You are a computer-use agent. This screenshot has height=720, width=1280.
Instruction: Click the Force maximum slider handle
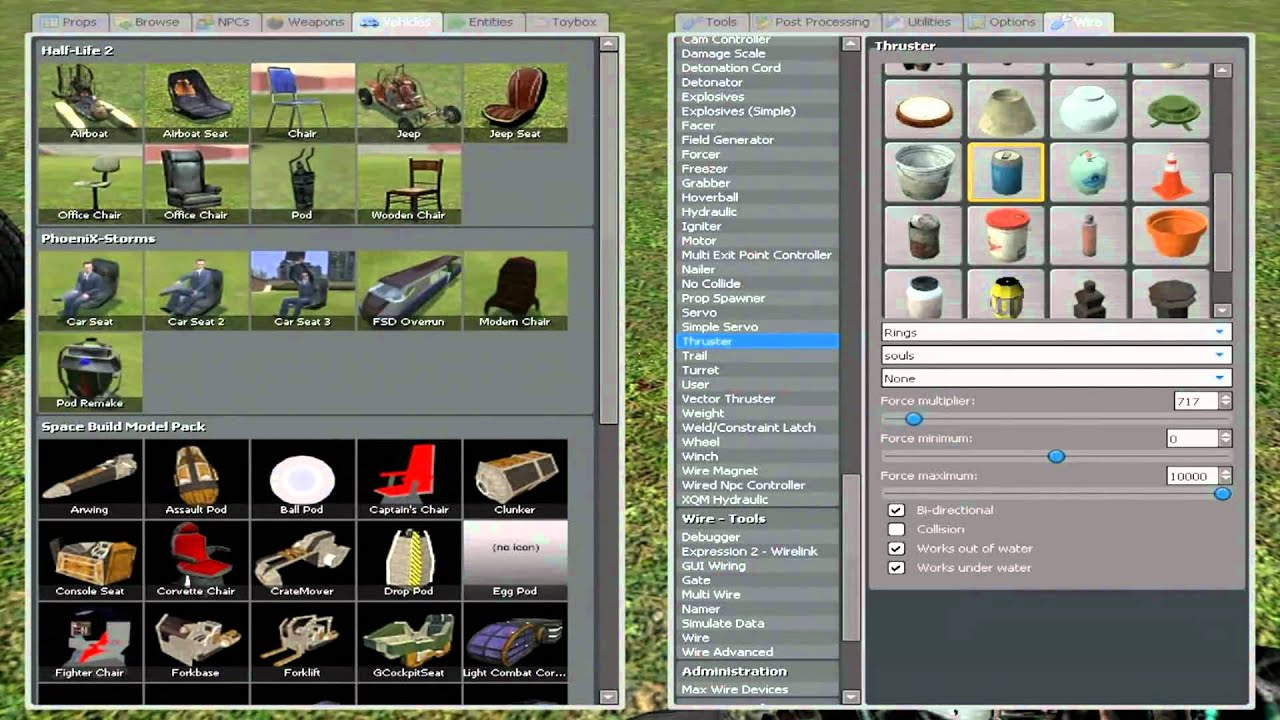click(1222, 494)
